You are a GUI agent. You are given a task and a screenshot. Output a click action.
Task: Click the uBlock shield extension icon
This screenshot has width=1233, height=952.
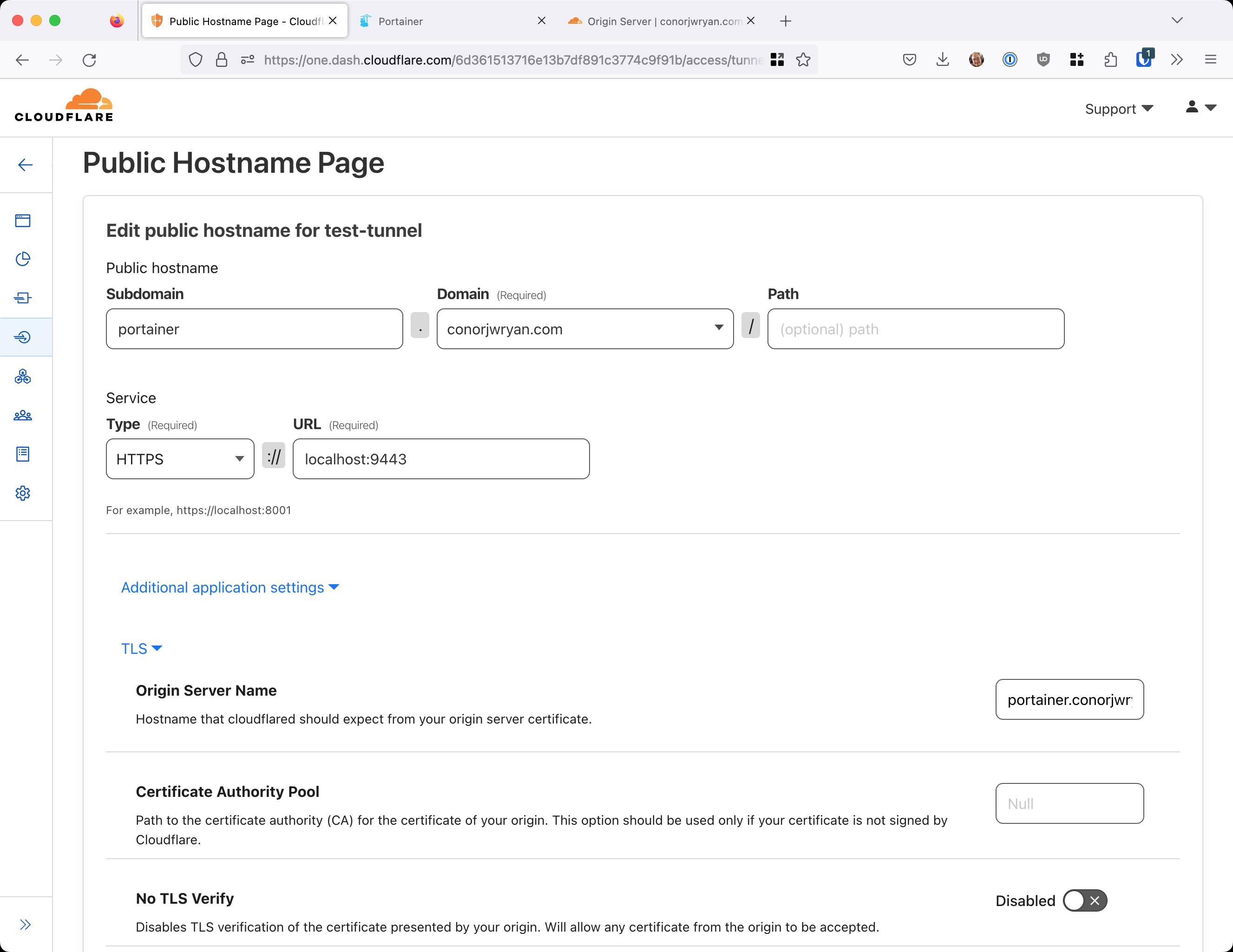[x=1043, y=59]
